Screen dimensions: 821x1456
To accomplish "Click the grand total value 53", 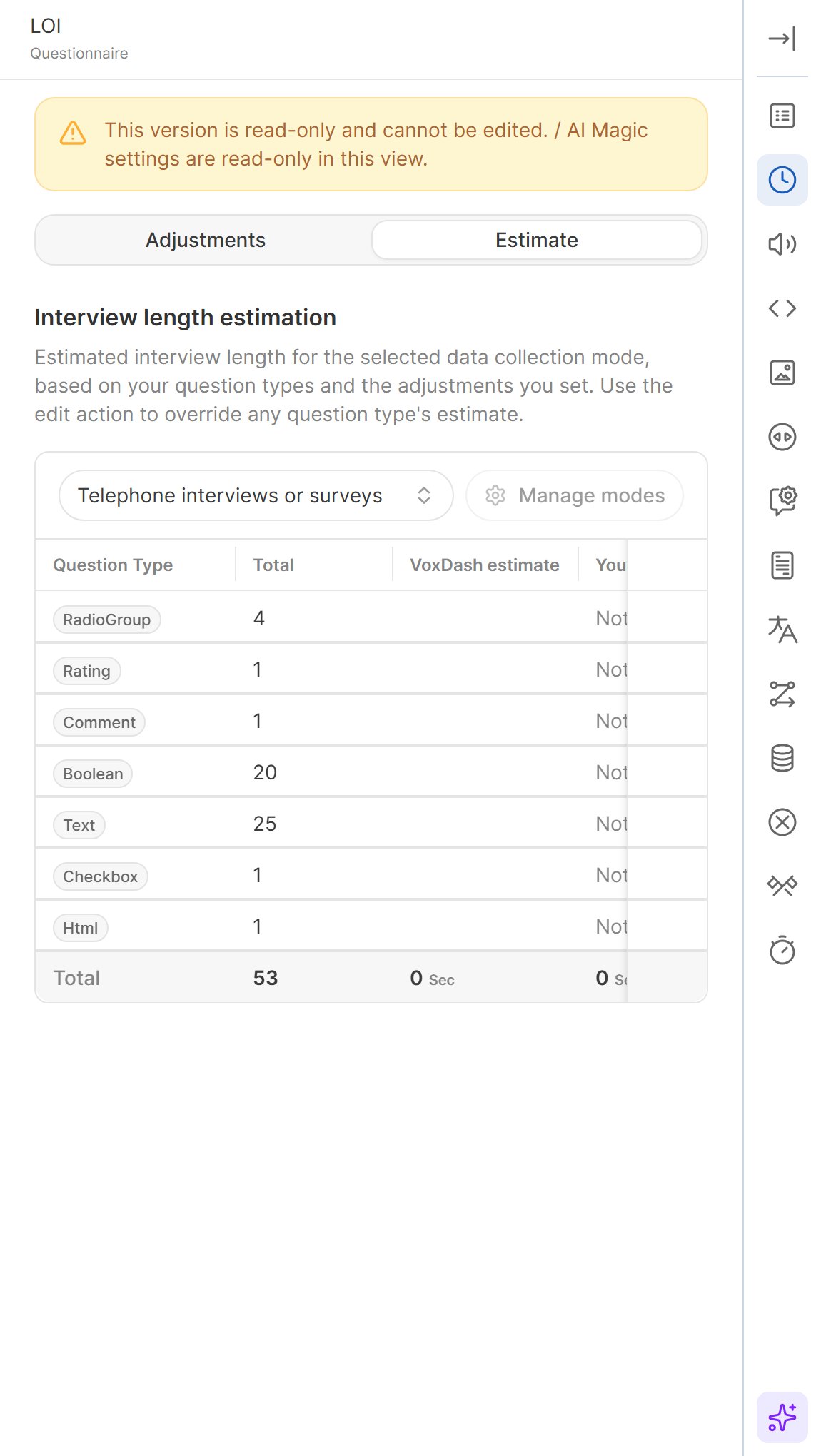I will tap(266, 978).
